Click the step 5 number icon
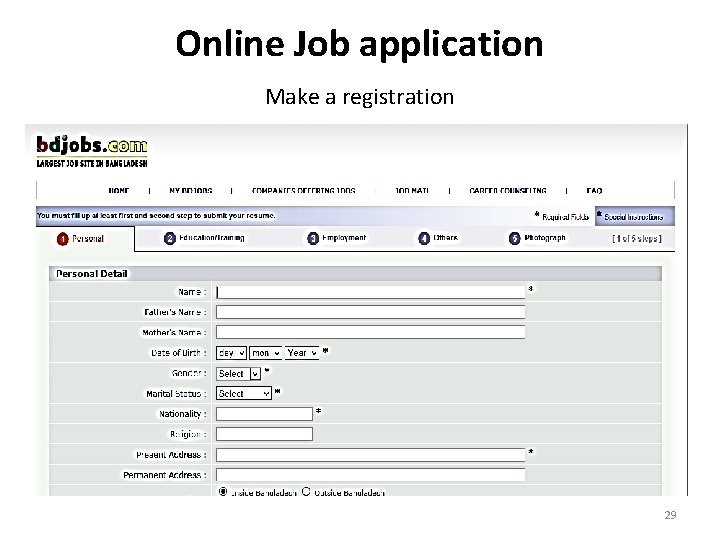720x540 pixels. (514, 238)
